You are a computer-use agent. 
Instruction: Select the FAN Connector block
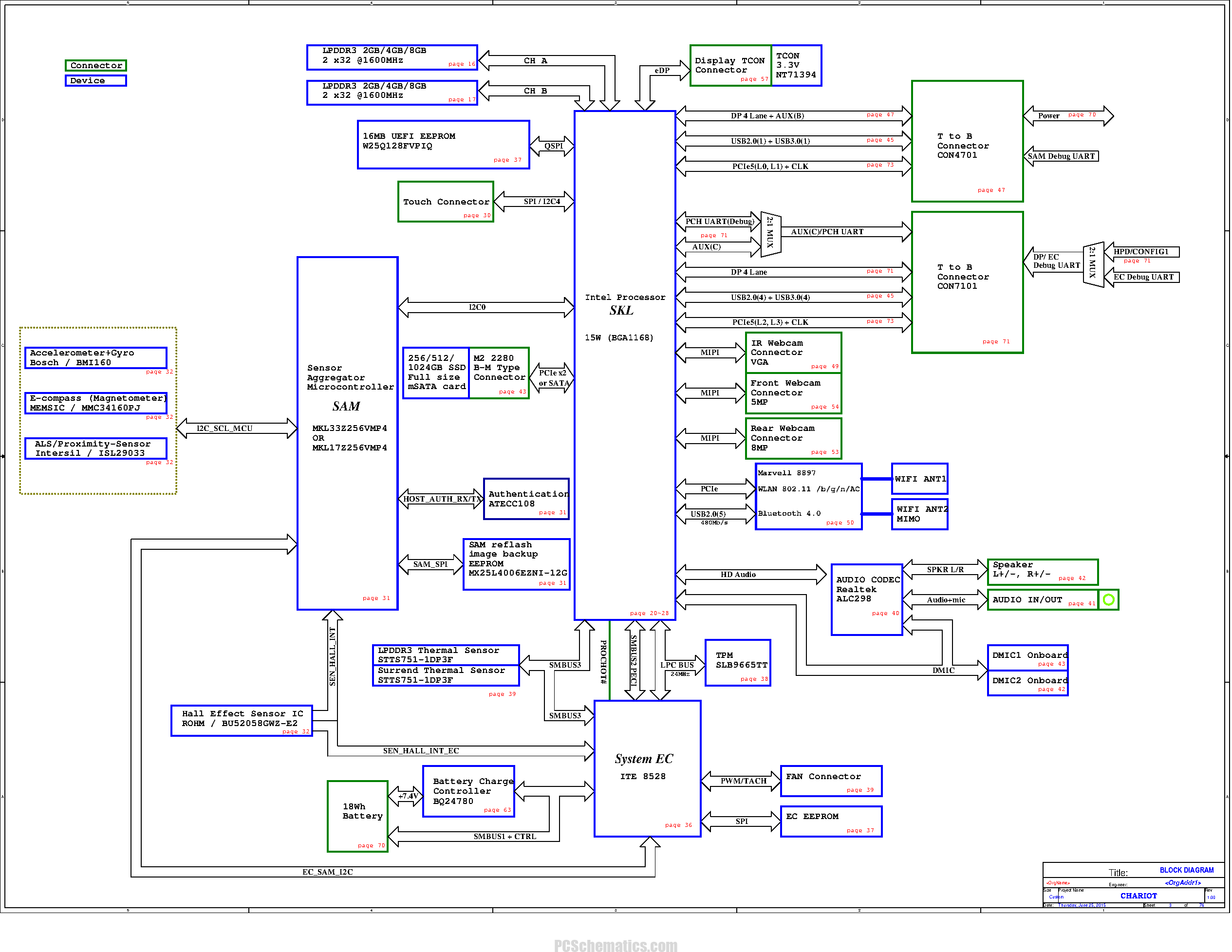pos(831,781)
